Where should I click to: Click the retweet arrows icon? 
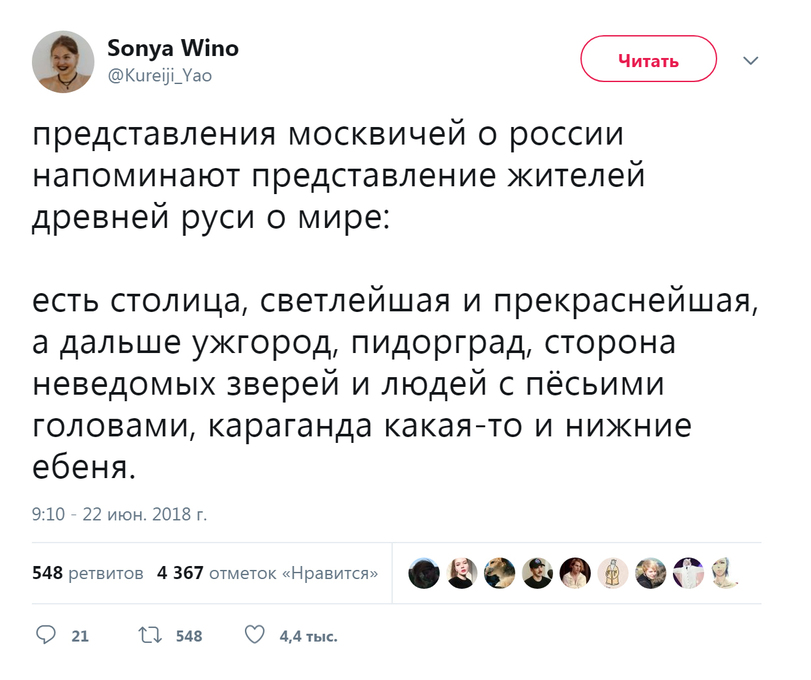coord(150,635)
